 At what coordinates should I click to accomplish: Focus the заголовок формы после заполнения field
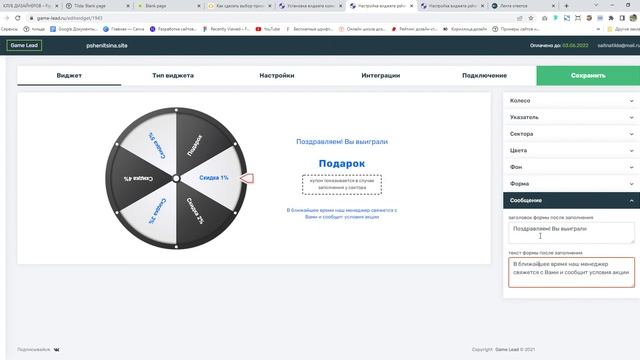pos(571,233)
